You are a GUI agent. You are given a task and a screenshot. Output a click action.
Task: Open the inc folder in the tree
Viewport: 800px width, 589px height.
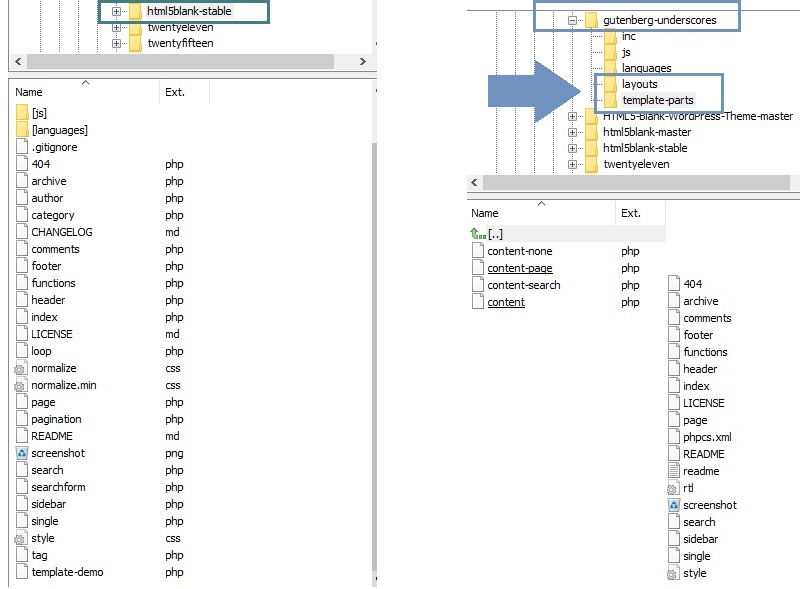[x=629, y=36]
